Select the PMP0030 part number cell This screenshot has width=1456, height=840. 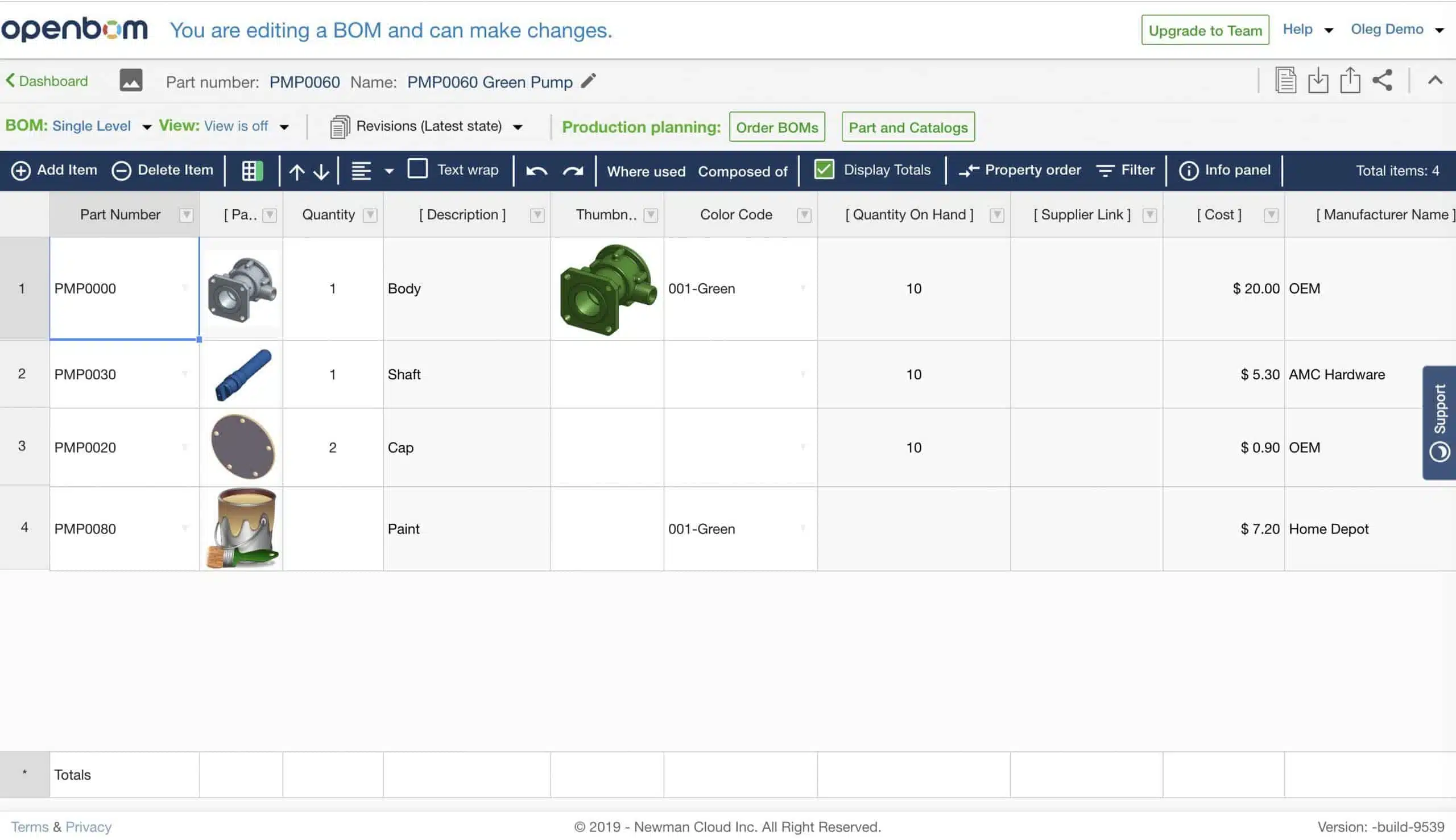tap(125, 374)
